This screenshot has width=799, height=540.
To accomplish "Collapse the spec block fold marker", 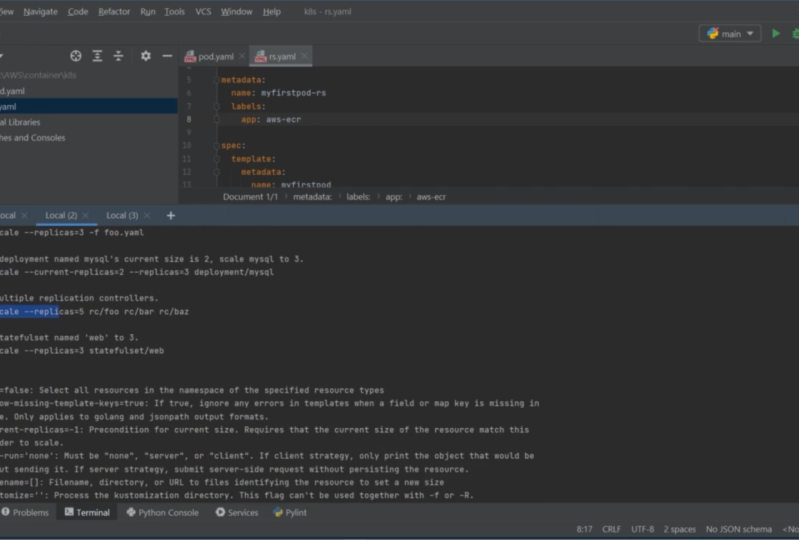I will click(217, 146).
